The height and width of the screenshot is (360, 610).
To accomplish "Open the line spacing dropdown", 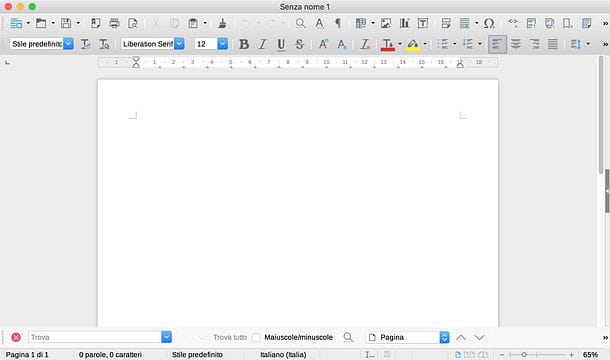I will click(588, 44).
